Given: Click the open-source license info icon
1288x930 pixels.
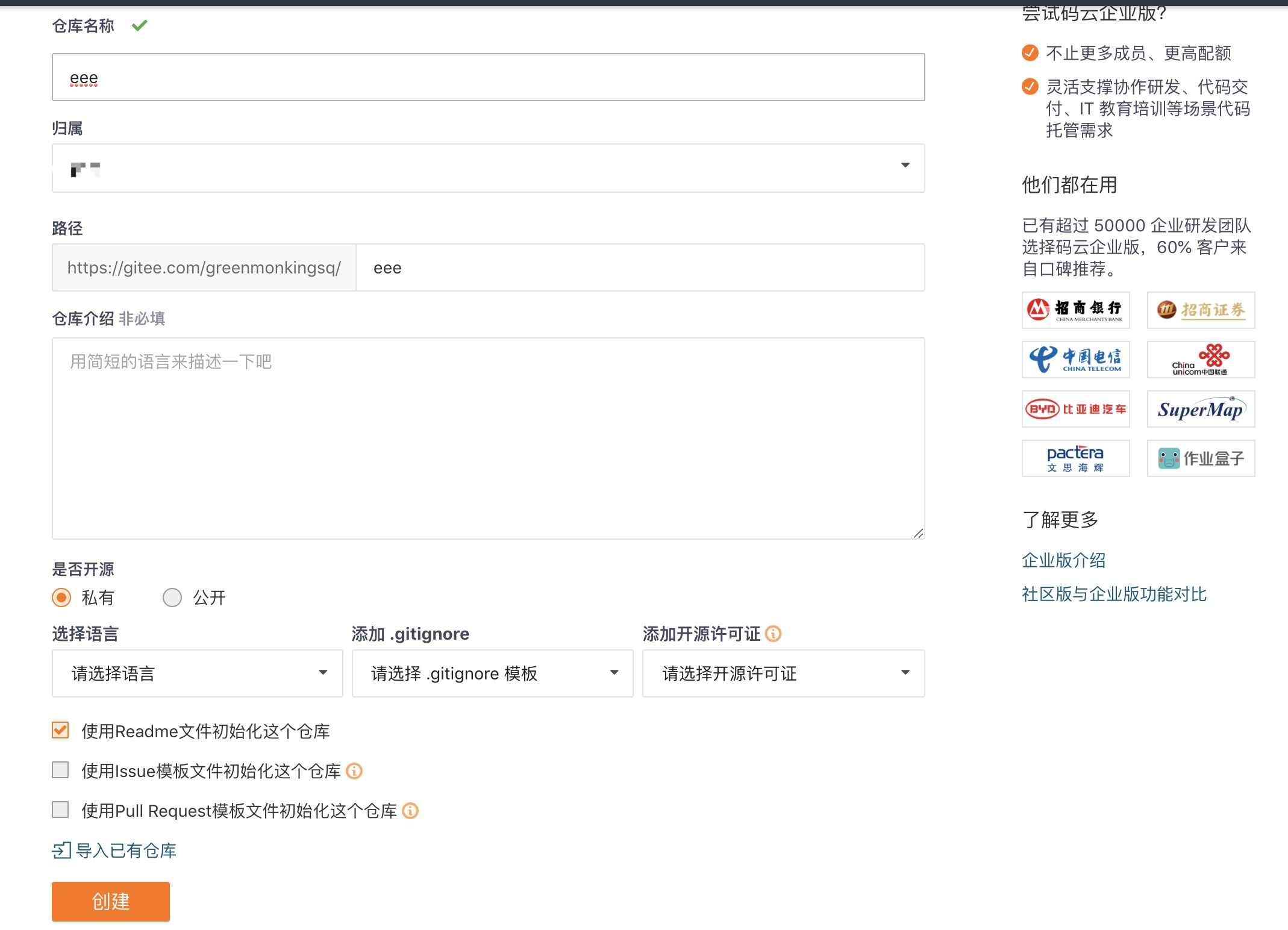Looking at the screenshot, I should coord(773,634).
